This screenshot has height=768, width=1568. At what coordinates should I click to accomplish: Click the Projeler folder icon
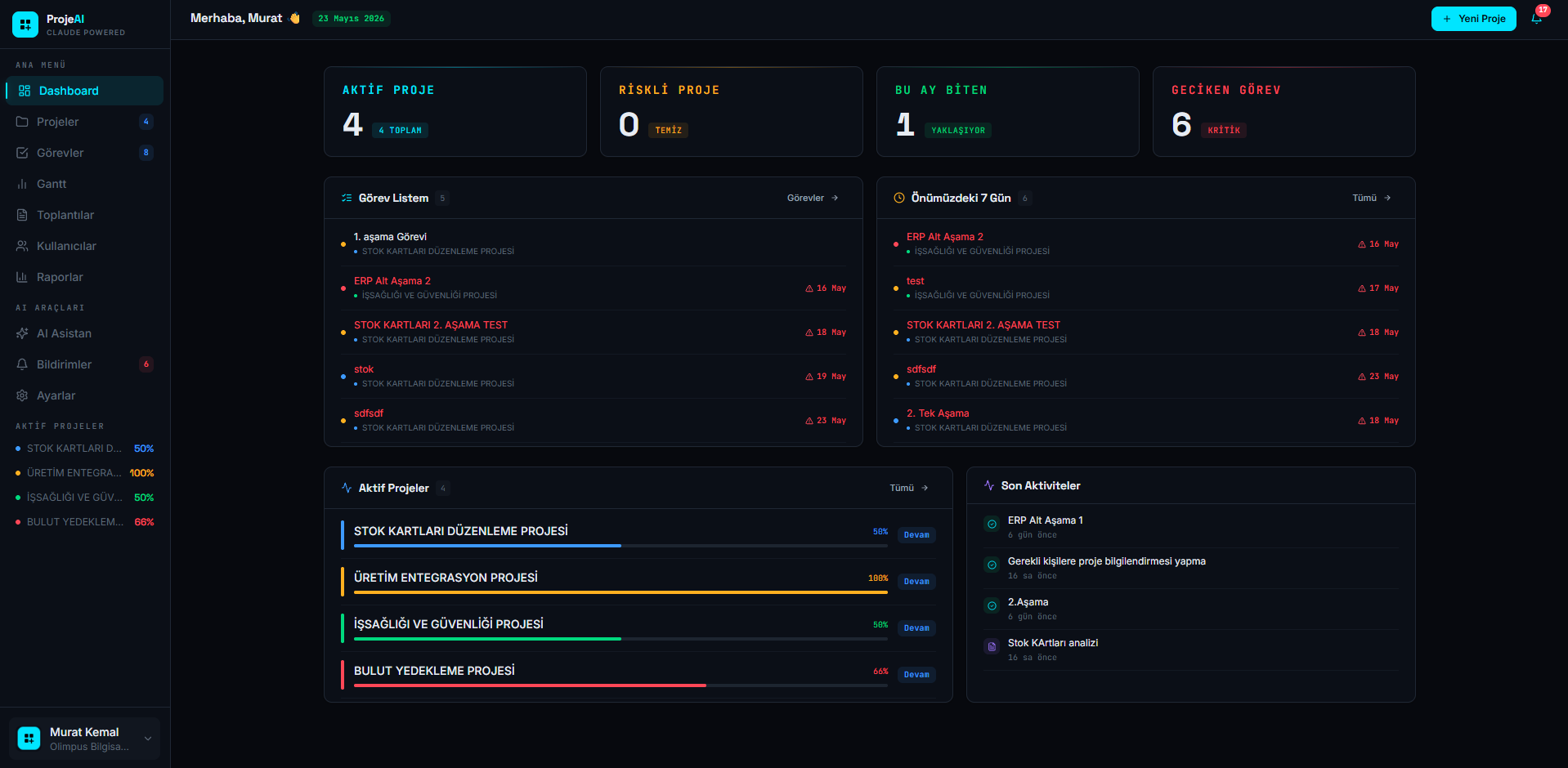(x=22, y=122)
